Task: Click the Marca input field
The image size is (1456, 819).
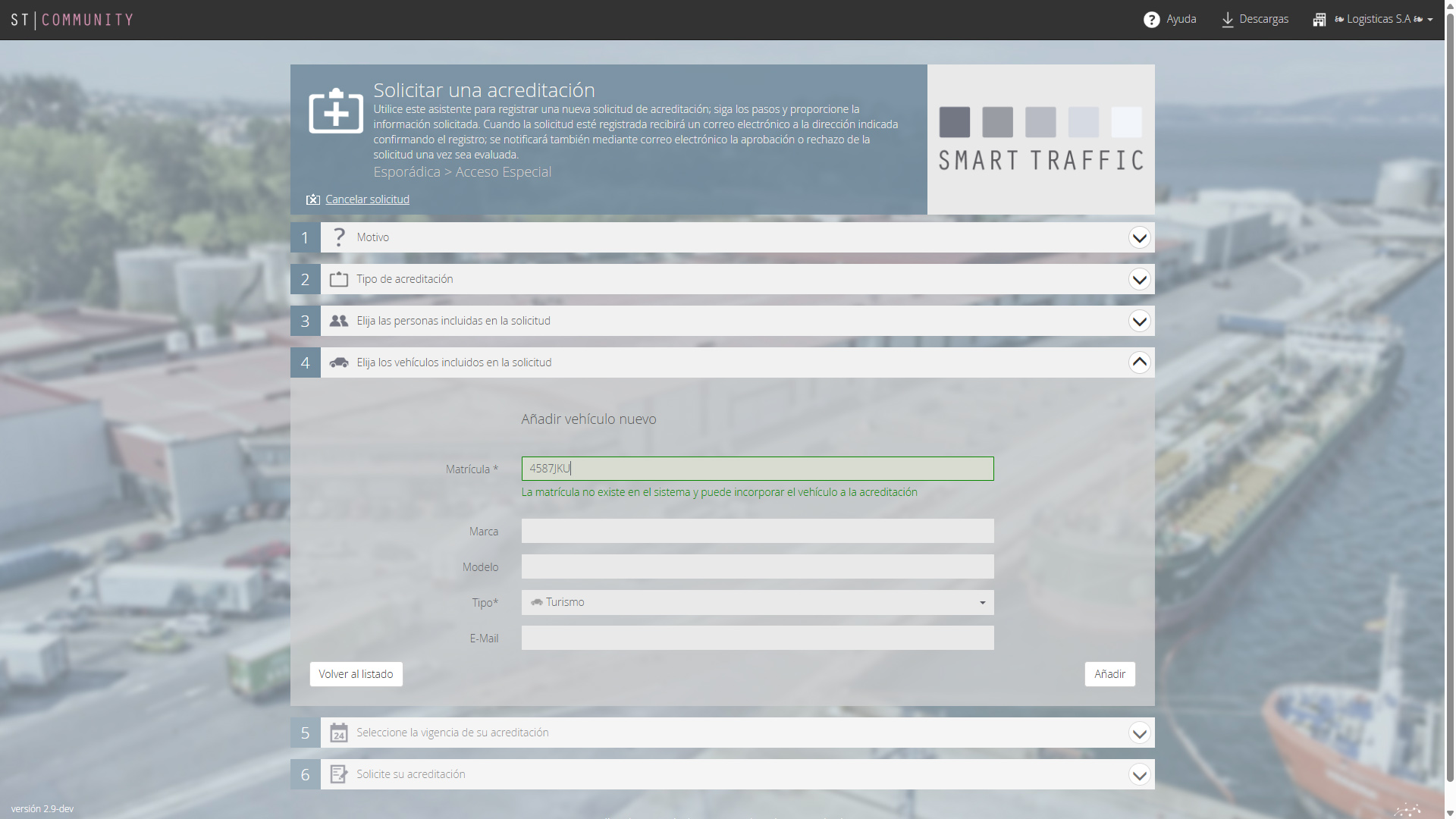Action: [x=758, y=531]
